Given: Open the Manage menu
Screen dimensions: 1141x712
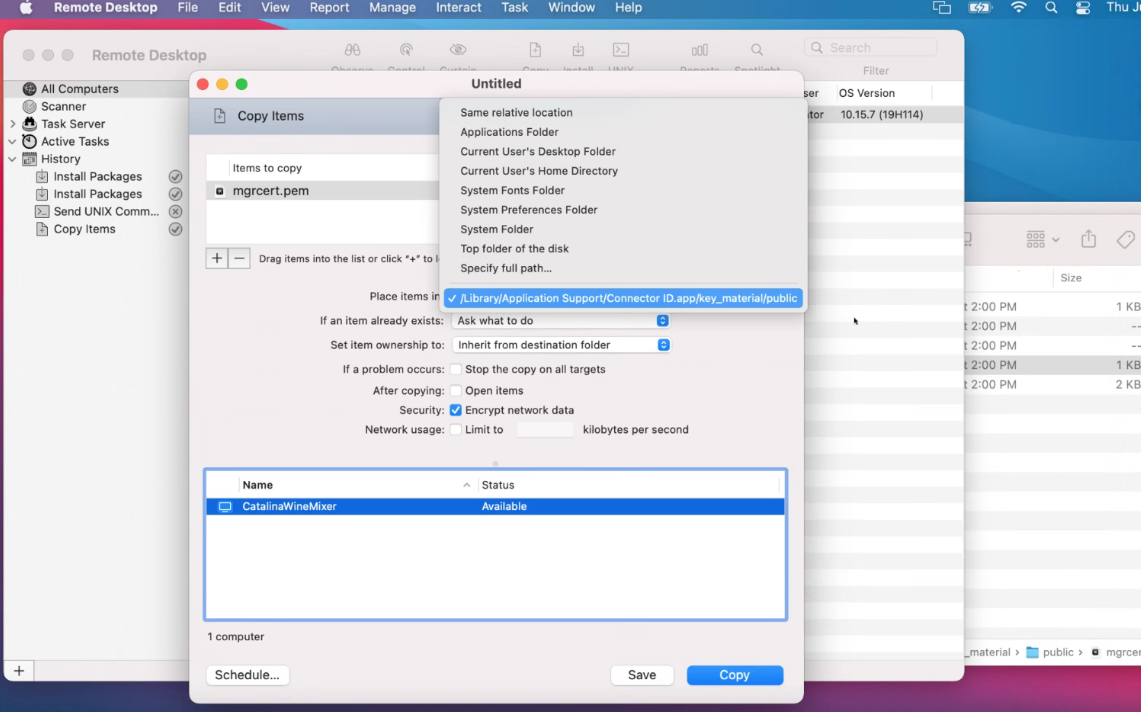Looking at the screenshot, I should click(x=392, y=8).
